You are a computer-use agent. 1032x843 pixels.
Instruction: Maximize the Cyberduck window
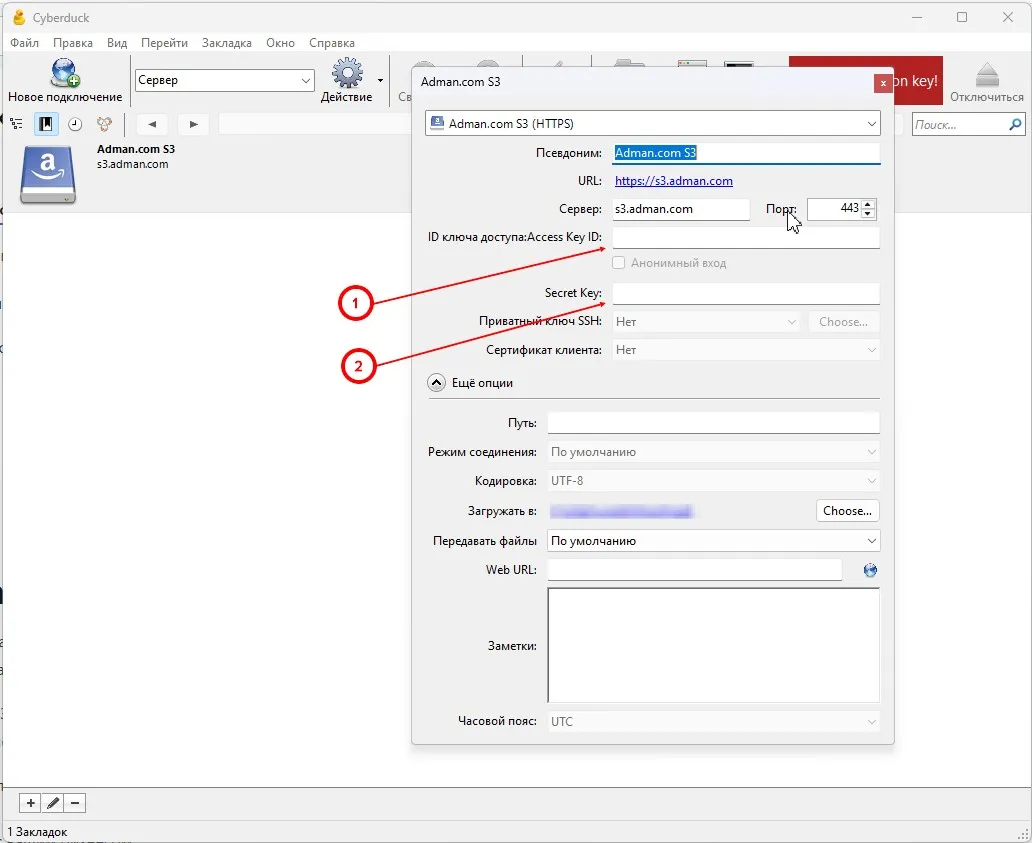962,17
